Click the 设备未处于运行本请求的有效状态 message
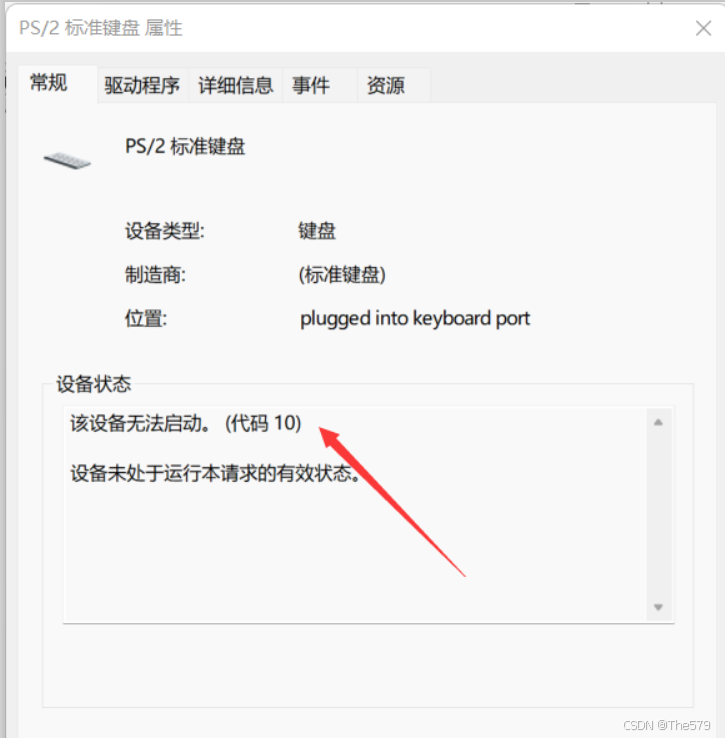The image size is (725, 738). [216, 473]
